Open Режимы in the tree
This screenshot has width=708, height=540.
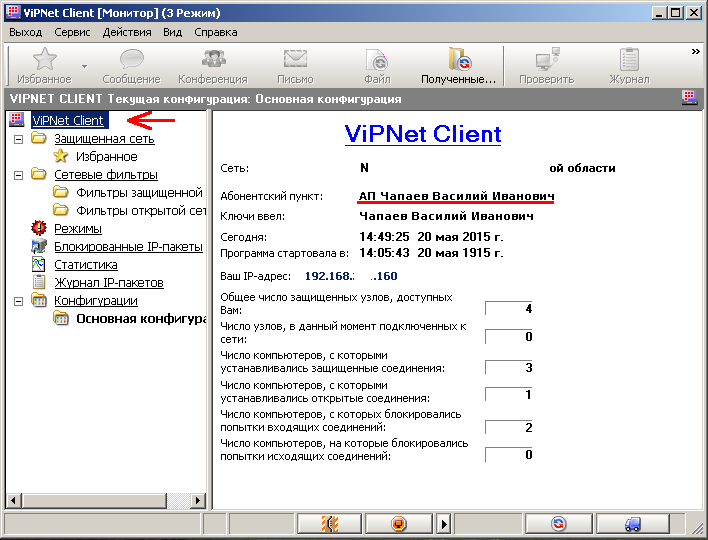pos(78,229)
